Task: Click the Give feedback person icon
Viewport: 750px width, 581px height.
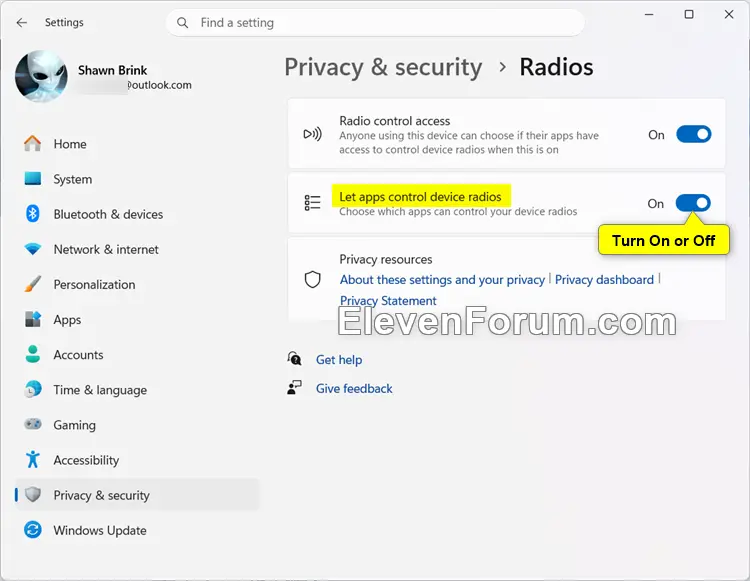Action: [x=294, y=388]
